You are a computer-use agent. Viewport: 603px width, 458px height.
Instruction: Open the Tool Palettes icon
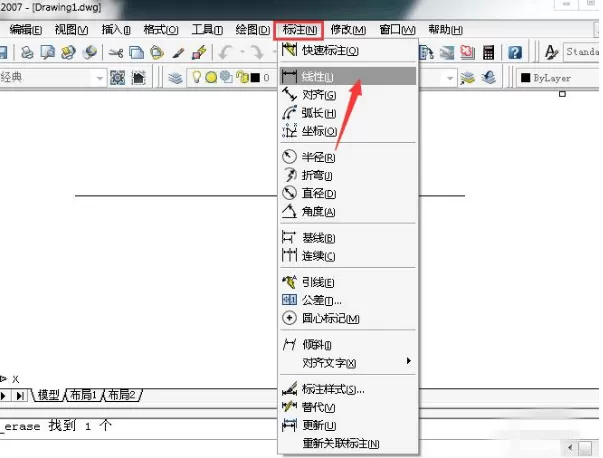pos(426,53)
